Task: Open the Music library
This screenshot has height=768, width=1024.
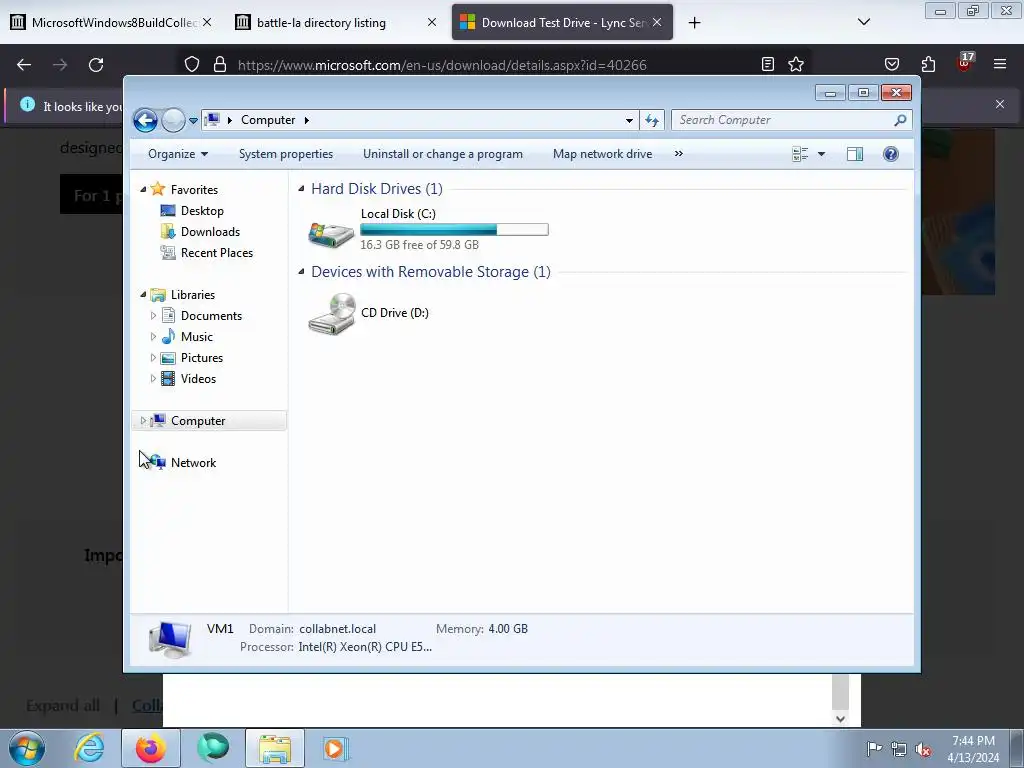Action: 197,337
